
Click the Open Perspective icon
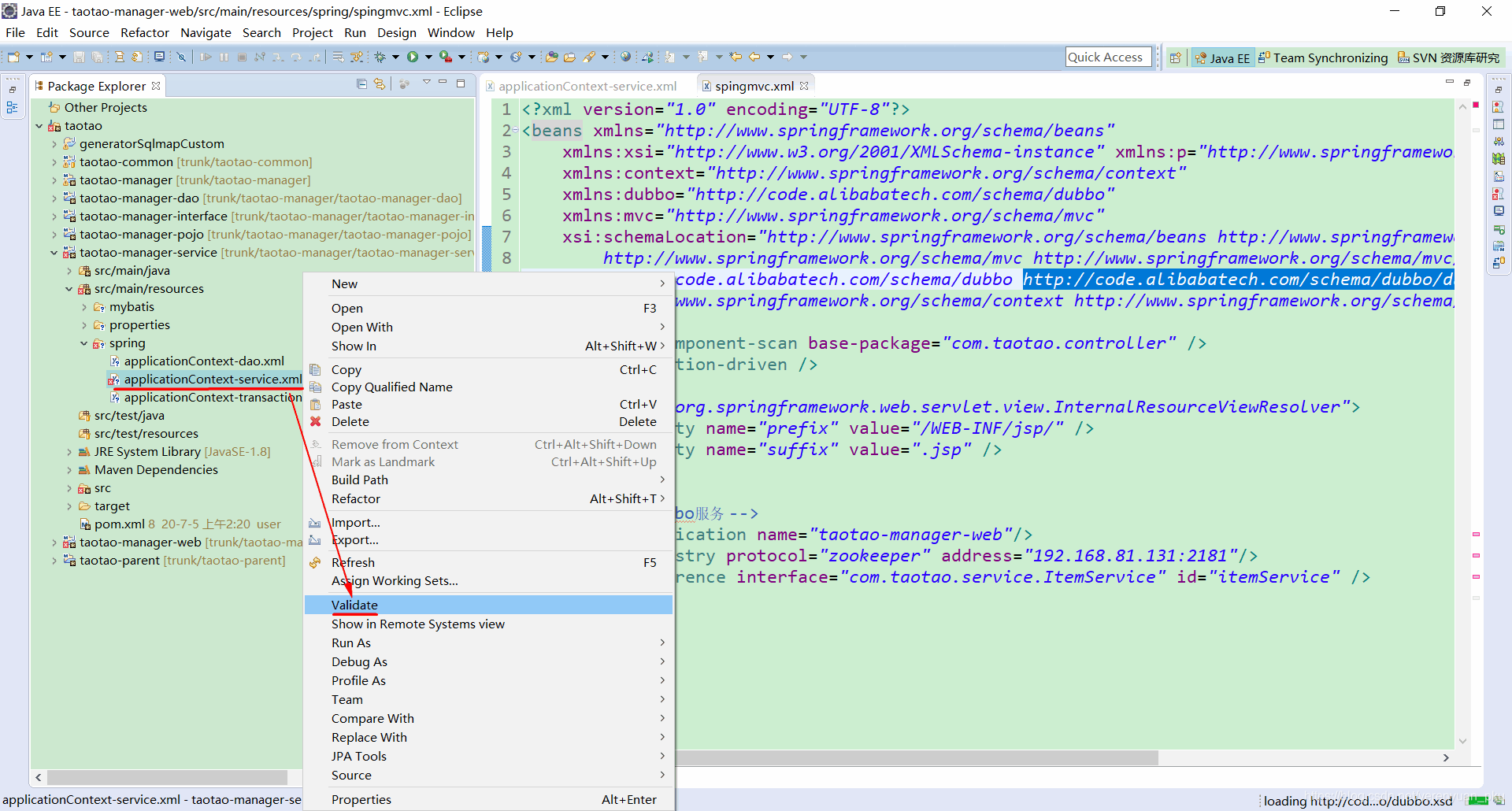(1176, 57)
